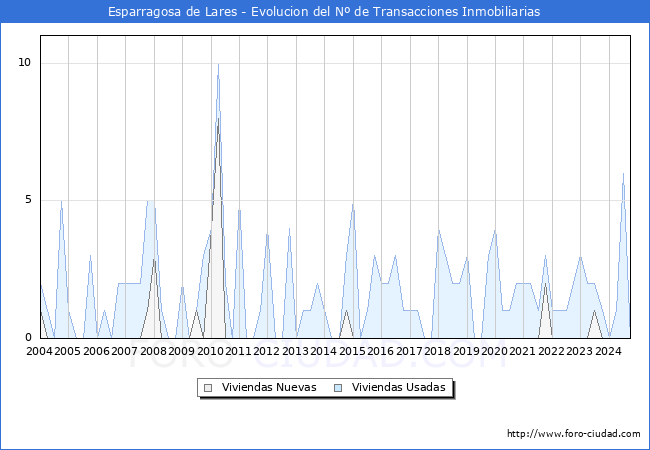Click the Viviendas Nuevas legend color swatch
Screen dimensions: 650x450
(208, 388)
